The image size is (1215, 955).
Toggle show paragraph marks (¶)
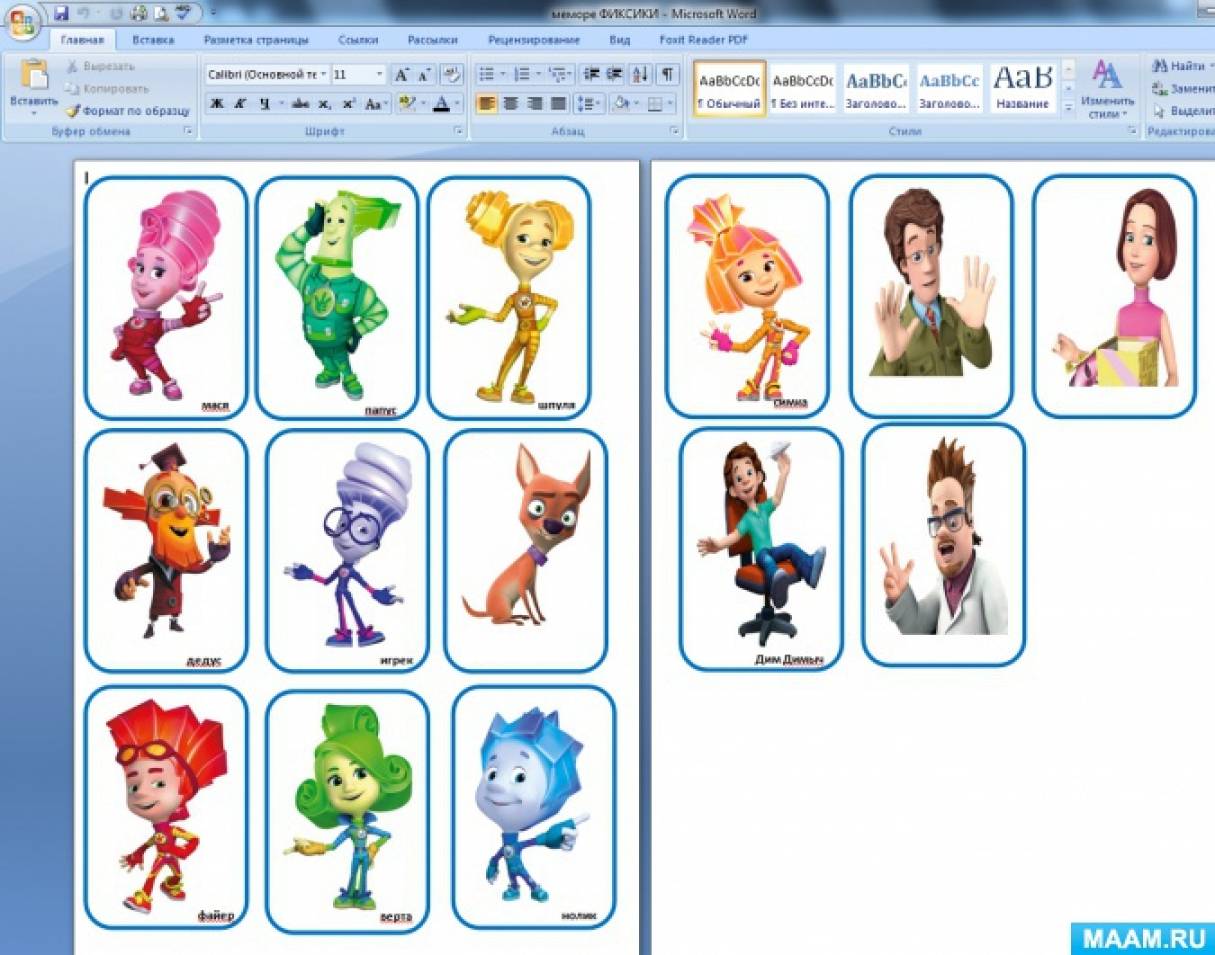pyautogui.click(x=667, y=75)
